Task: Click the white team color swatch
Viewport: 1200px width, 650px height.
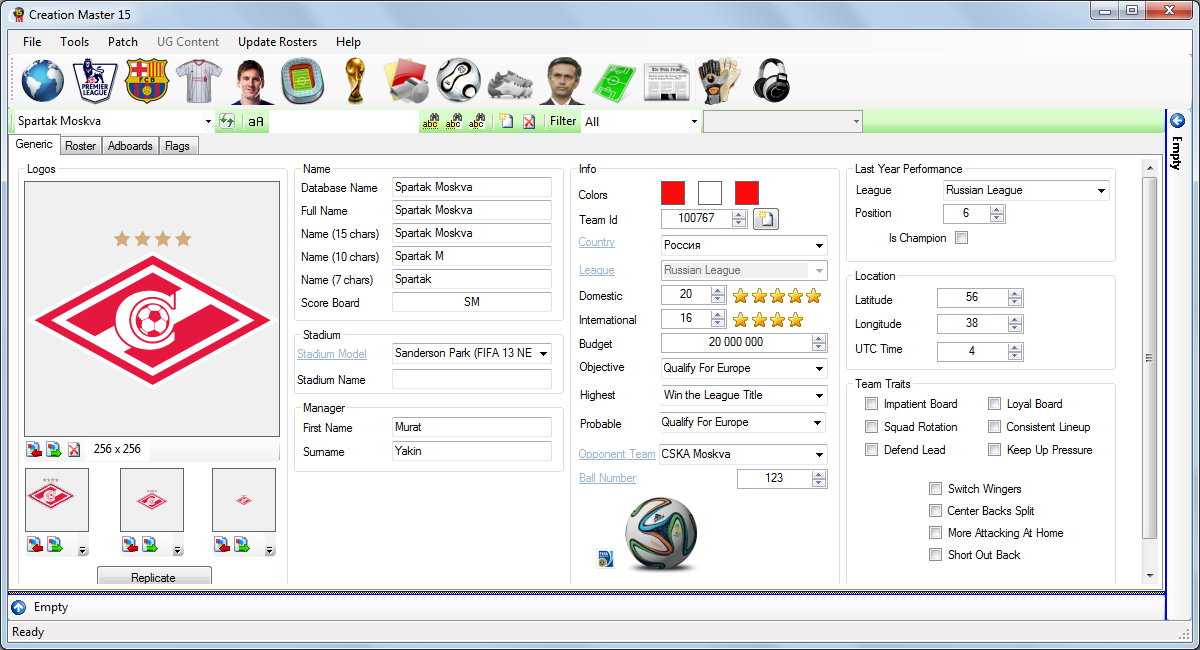Action: pos(709,192)
